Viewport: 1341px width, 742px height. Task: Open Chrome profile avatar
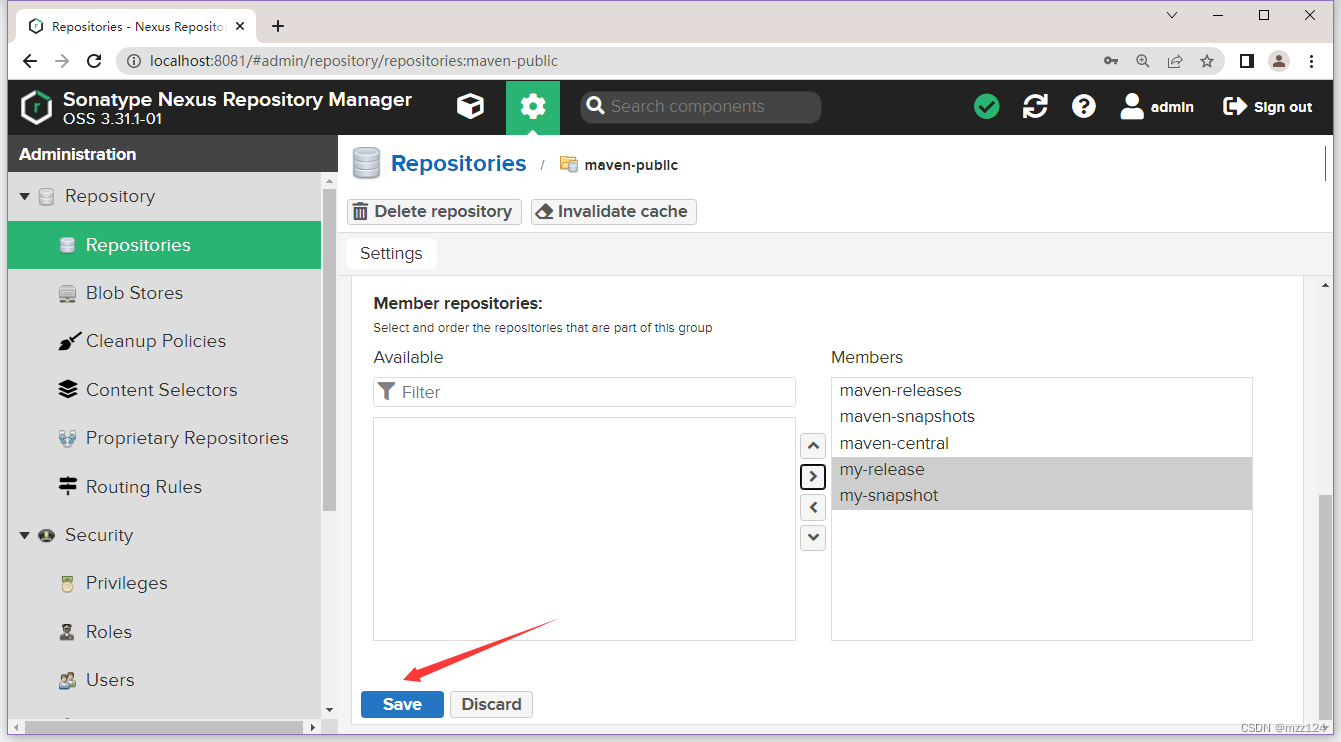click(1279, 61)
